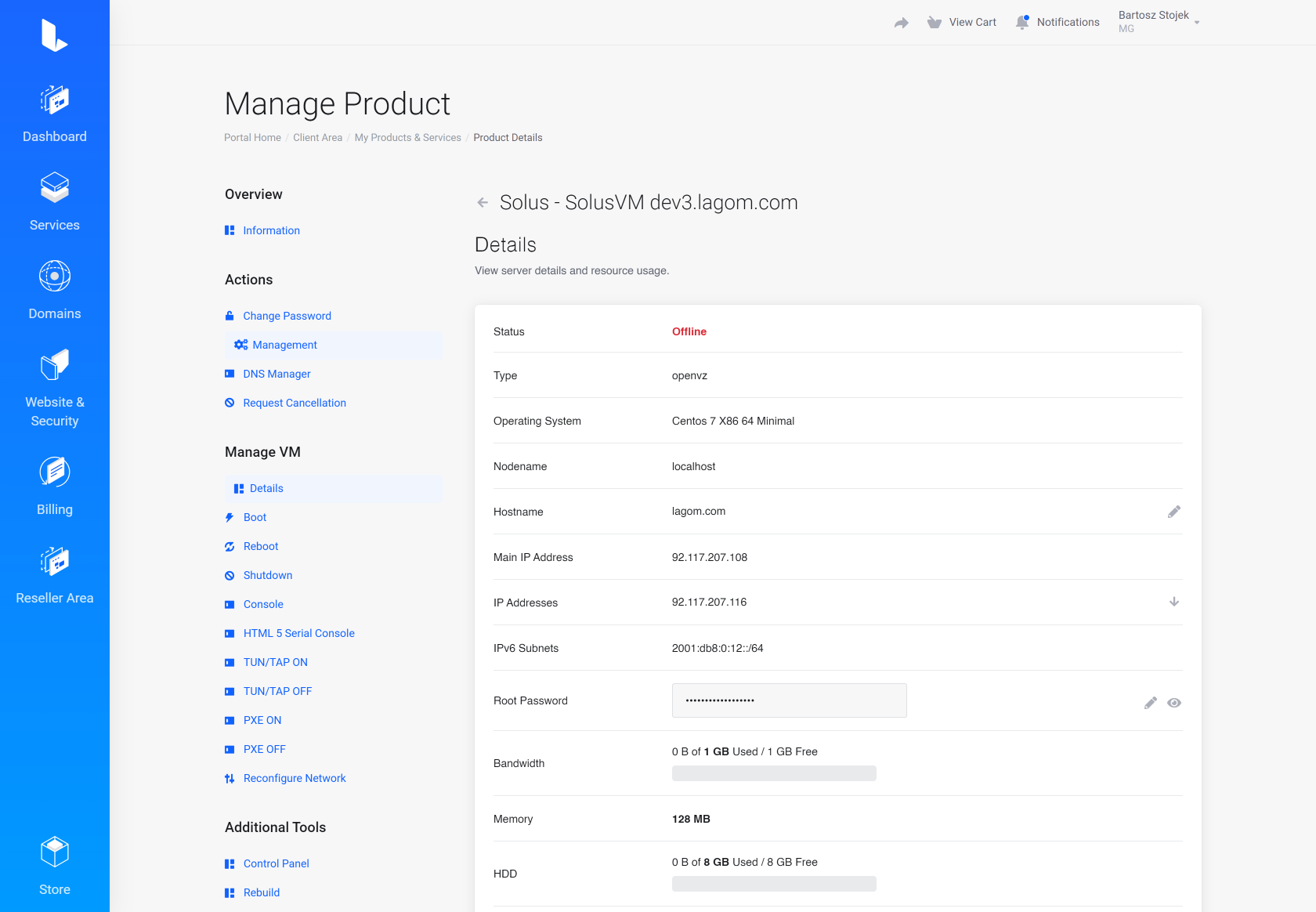Click the View Cart link text
1316x912 pixels.
coord(973,22)
